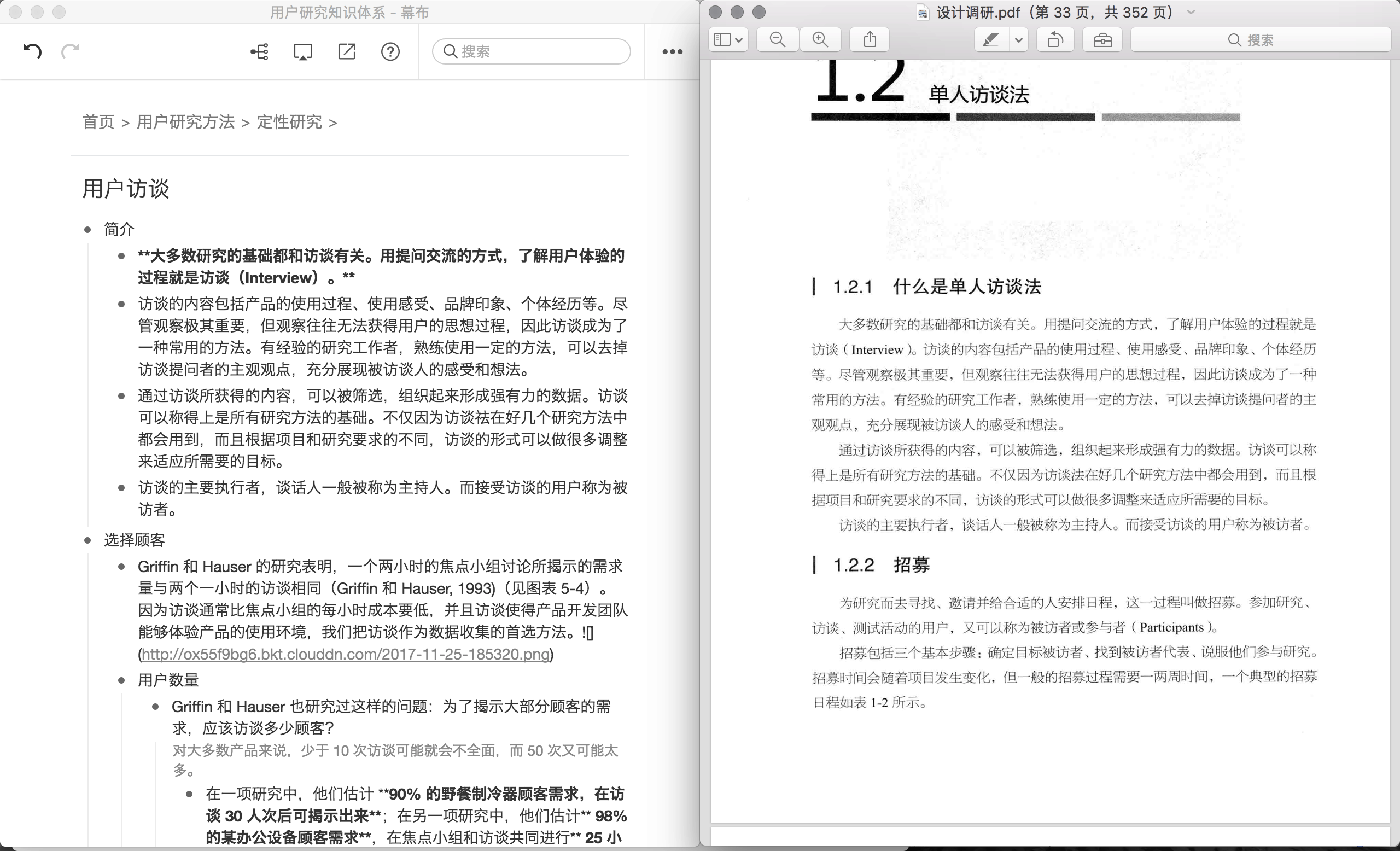Click the undo arrow icon
Viewport: 1400px width, 851px height.
point(32,51)
